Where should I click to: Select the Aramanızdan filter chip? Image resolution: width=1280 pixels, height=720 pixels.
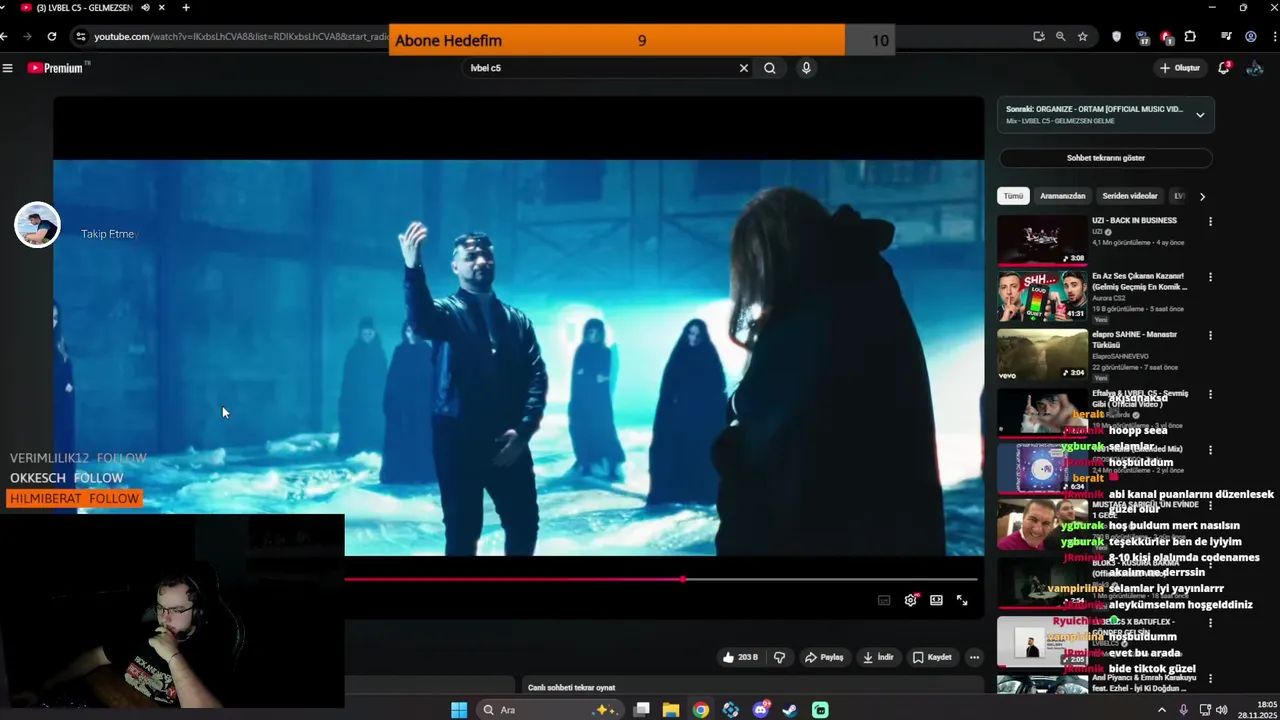click(x=1062, y=196)
